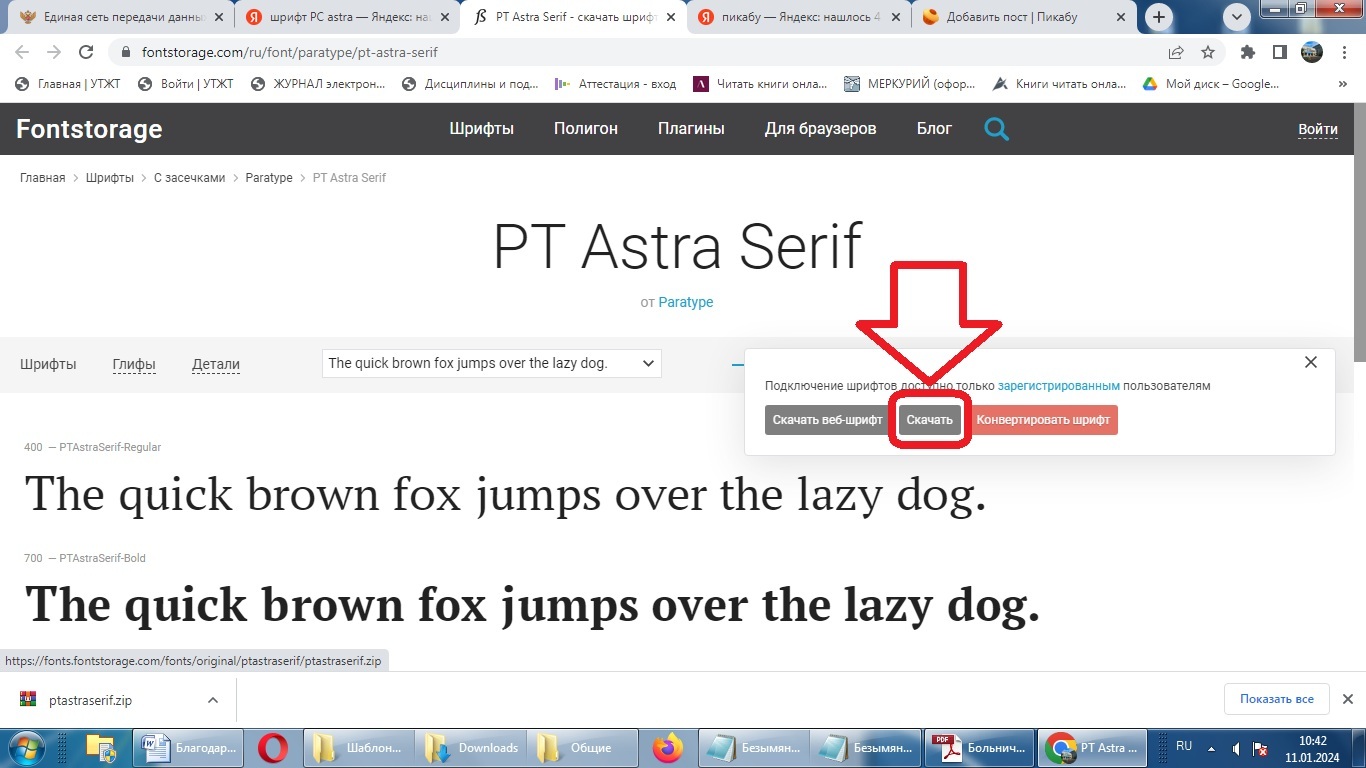Click the search magnifier icon in Fontstorage header

996,129
